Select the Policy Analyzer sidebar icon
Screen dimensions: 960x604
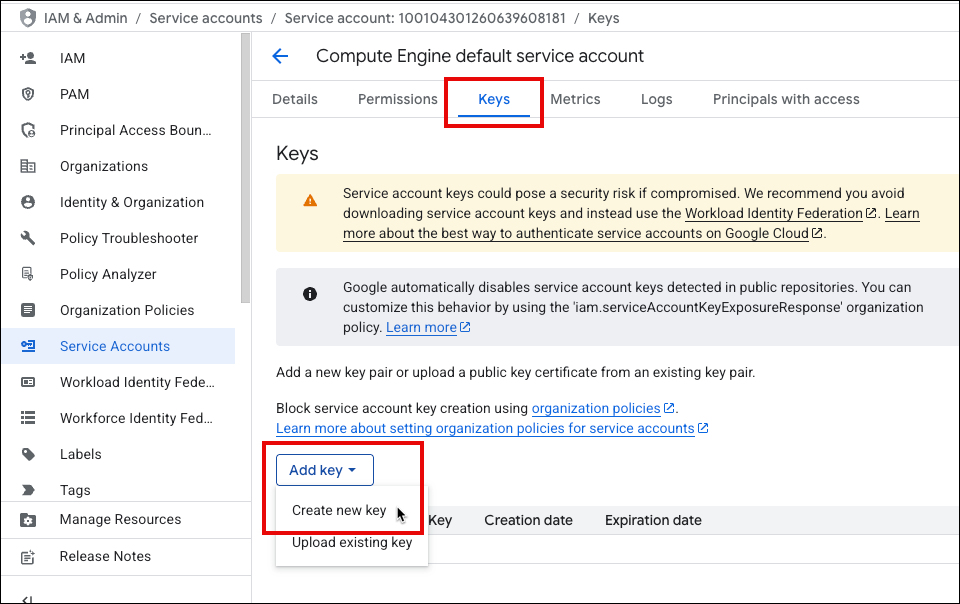[28, 274]
